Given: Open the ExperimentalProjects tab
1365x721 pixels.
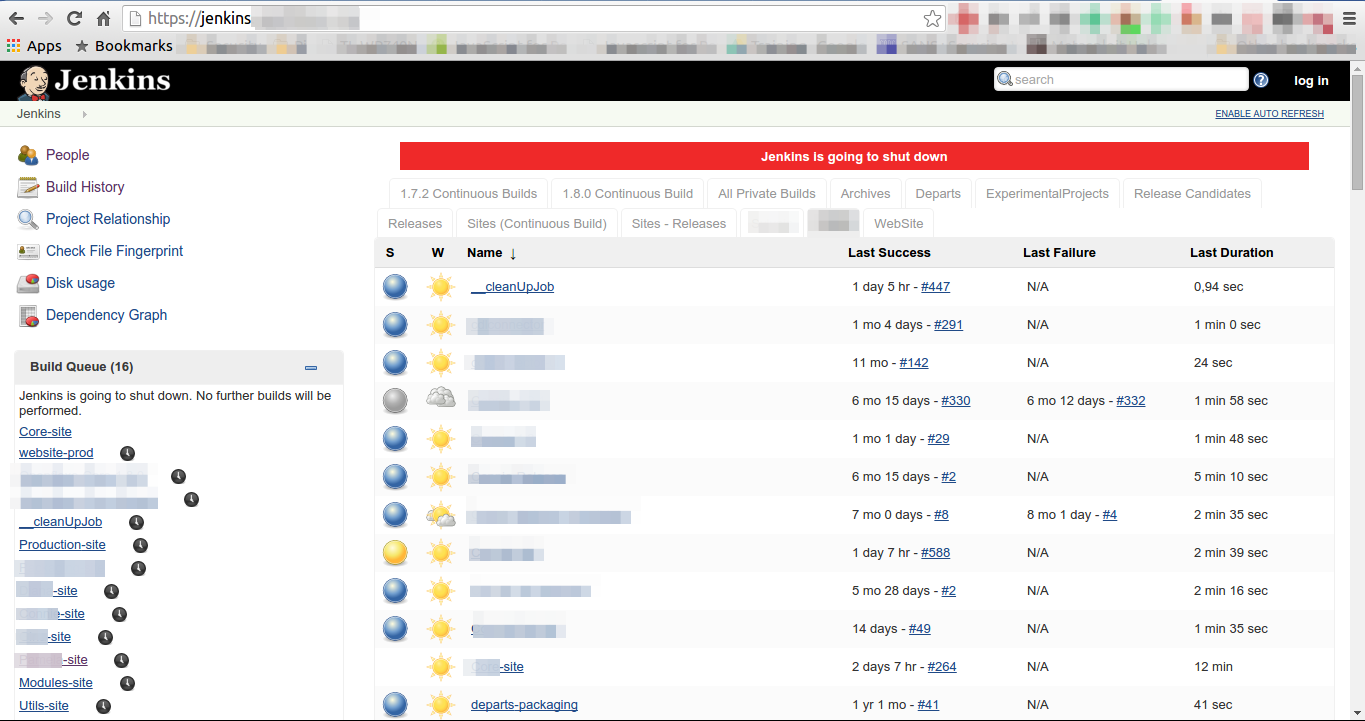Looking at the screenshot, I should pyautogui.click(x=1047, y=194).
